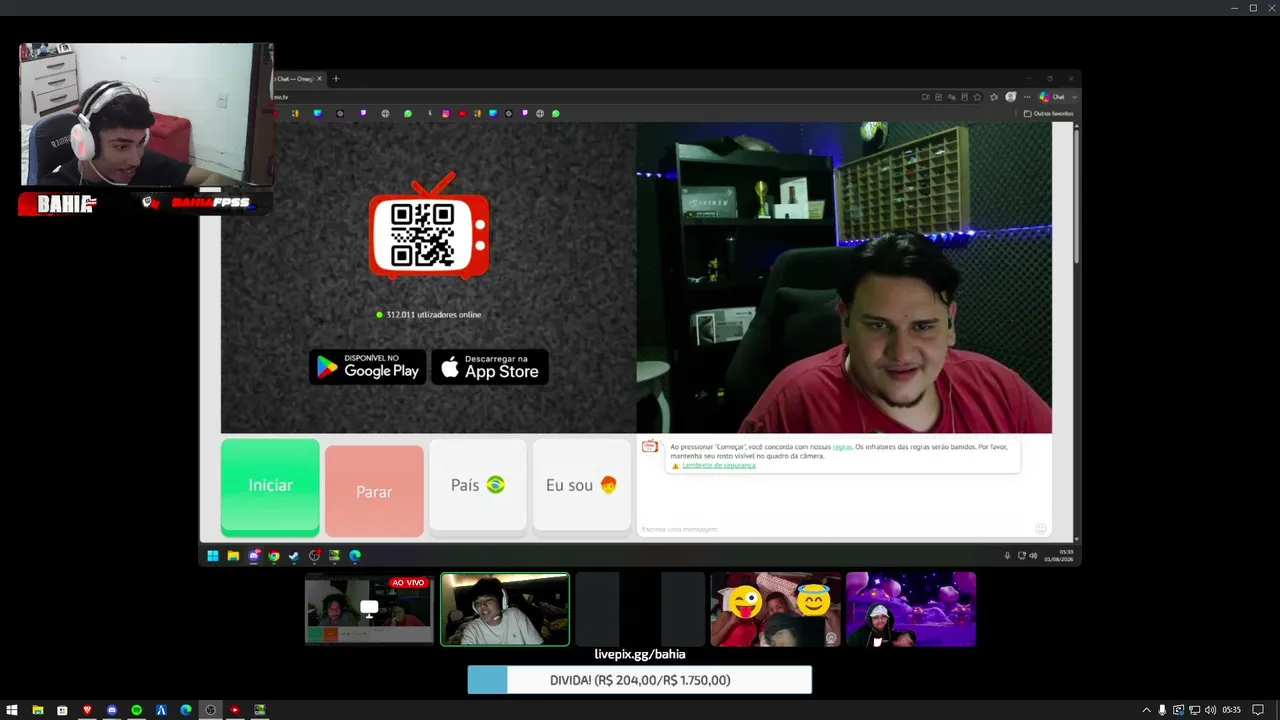Open a new browser tab
Viewport: 1280px width, 720px height.
tap(336, 79)
